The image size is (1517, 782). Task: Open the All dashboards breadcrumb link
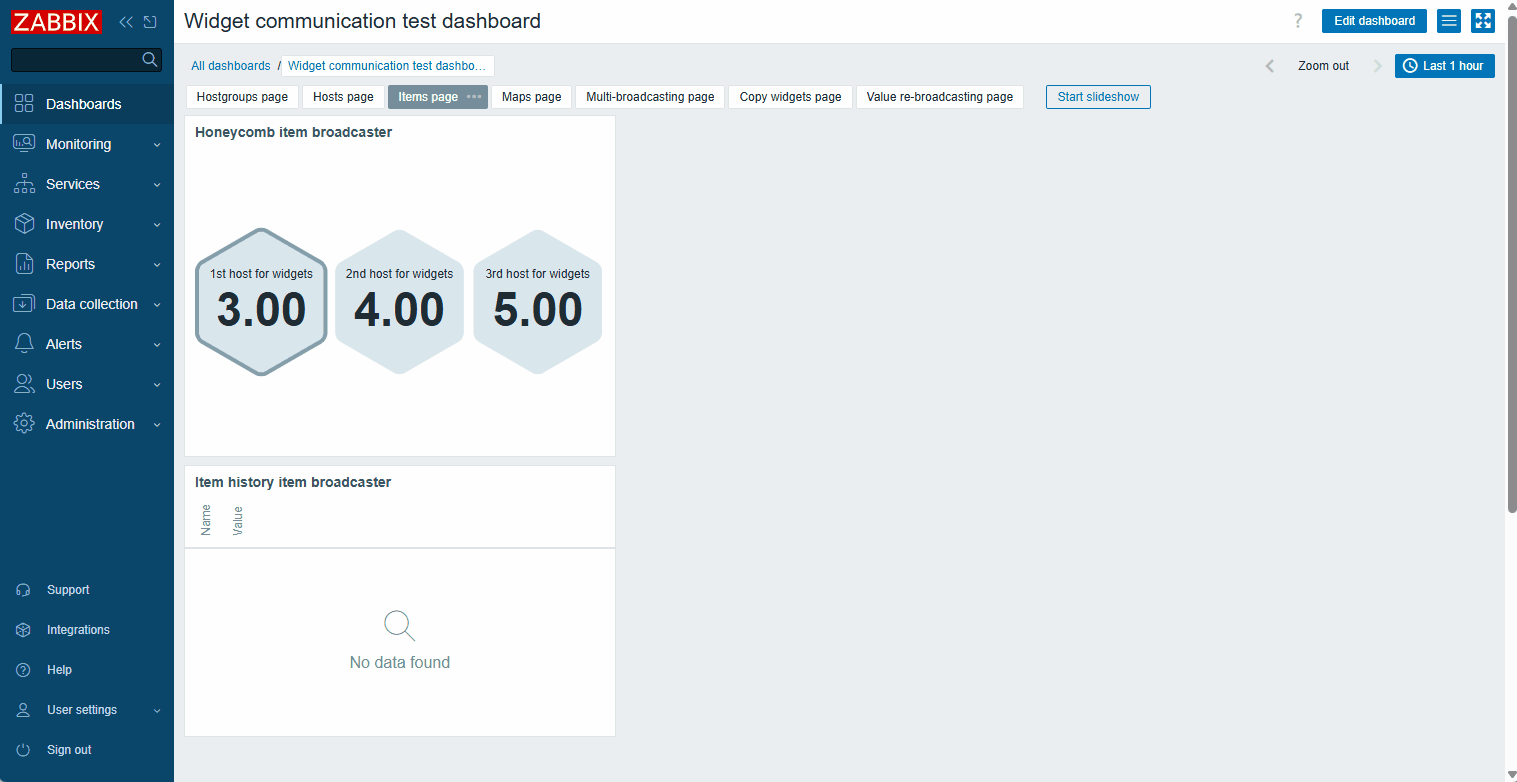click(x=231, y=66)
